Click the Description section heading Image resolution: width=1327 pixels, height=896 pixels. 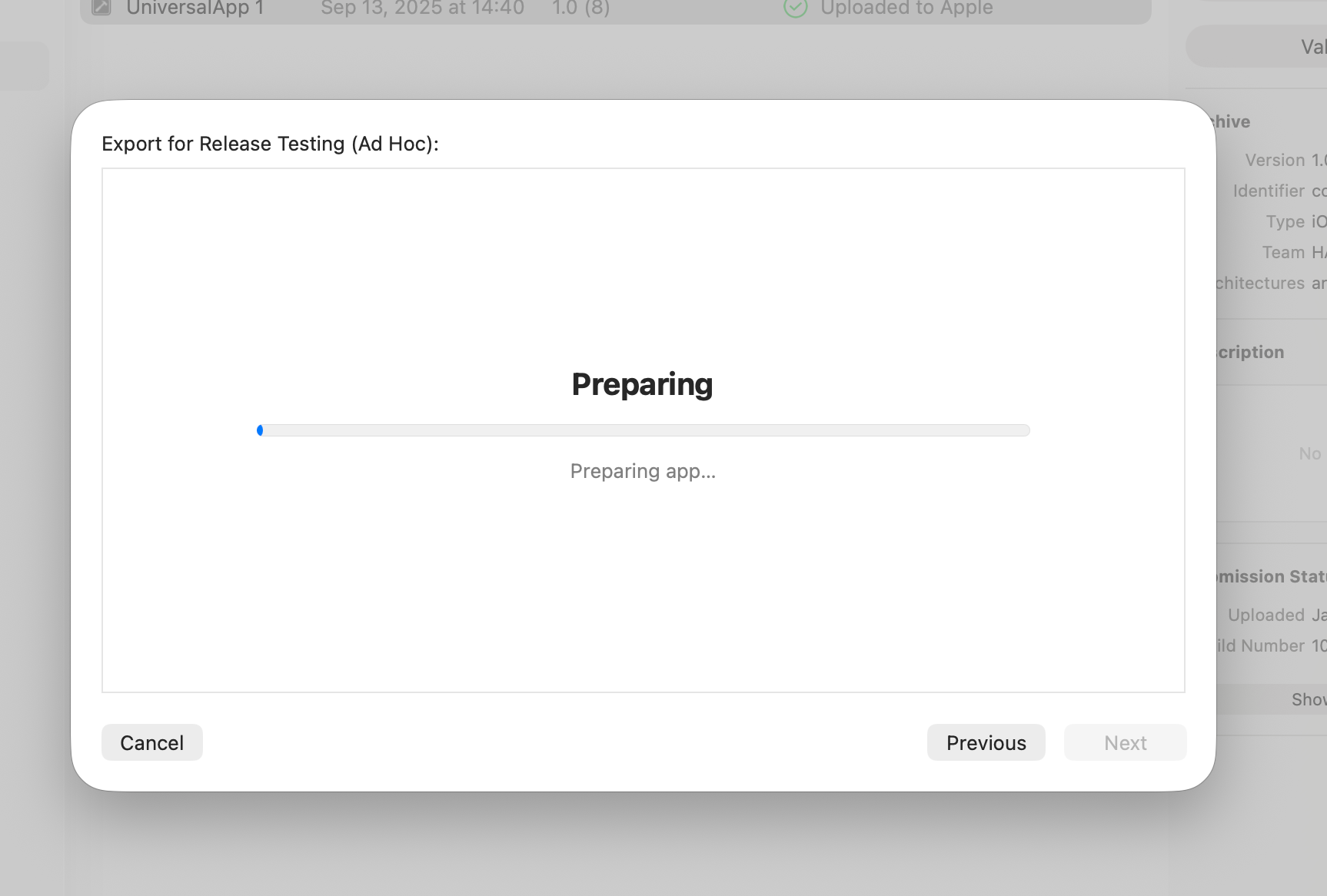pos(1251,352)
